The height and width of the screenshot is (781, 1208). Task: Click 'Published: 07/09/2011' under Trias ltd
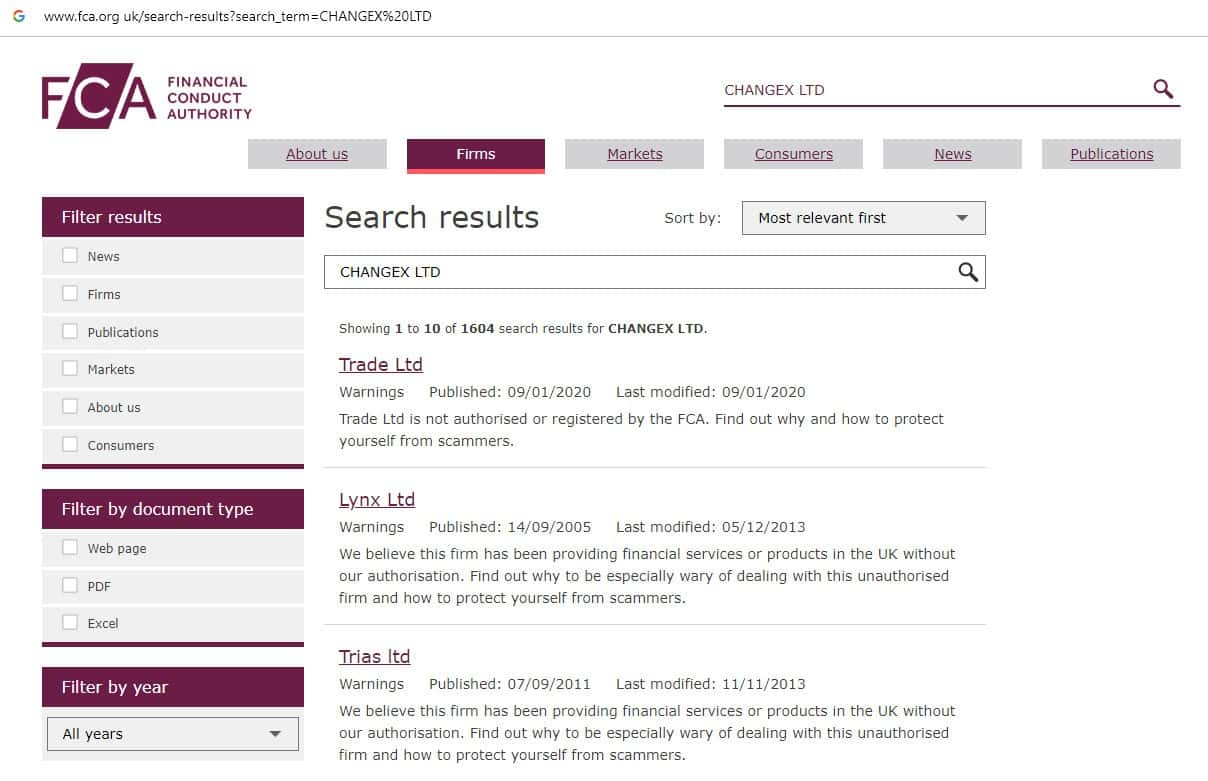click(510, 684)
